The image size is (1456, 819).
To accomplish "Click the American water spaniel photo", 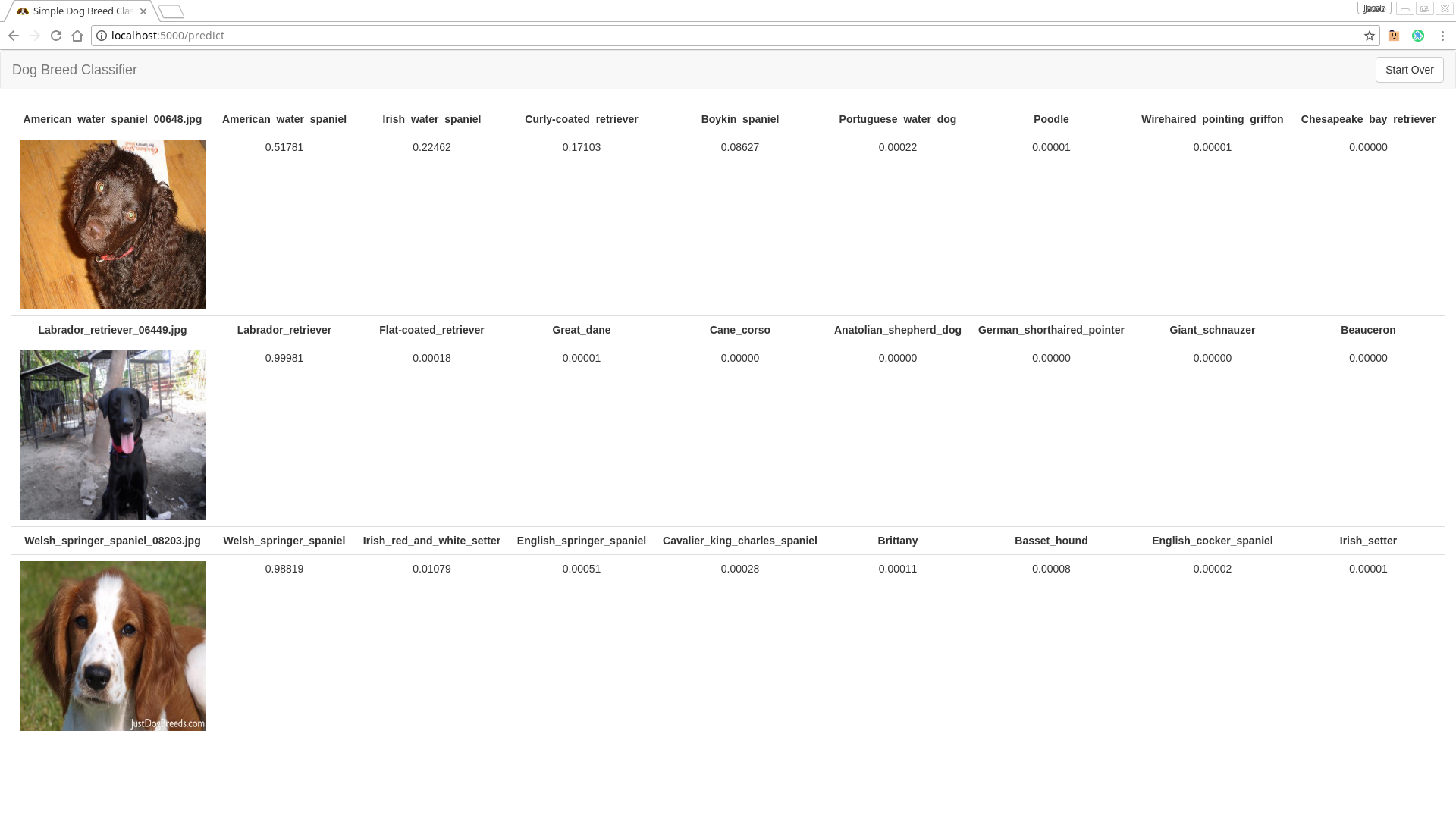I will tap(113, 224).
